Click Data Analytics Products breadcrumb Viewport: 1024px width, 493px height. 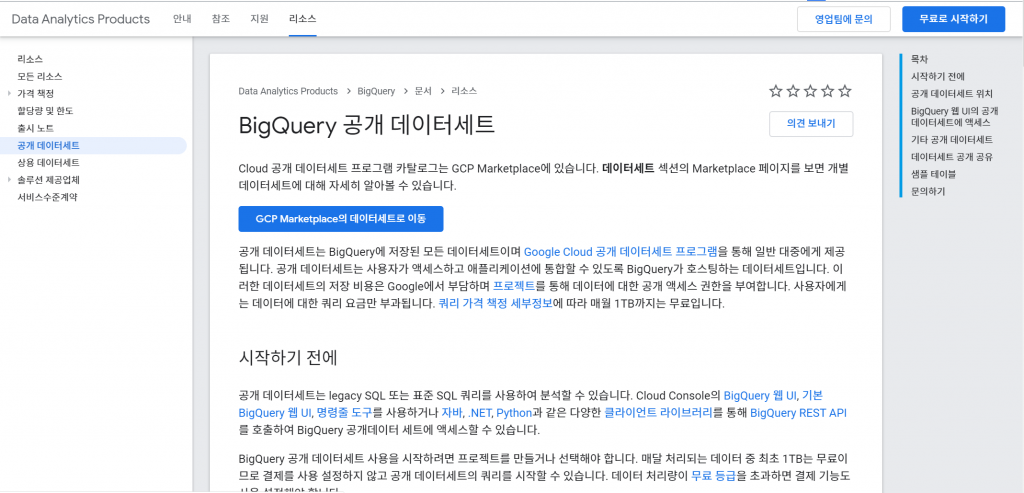pyautogui.click(x=289, y=91)
